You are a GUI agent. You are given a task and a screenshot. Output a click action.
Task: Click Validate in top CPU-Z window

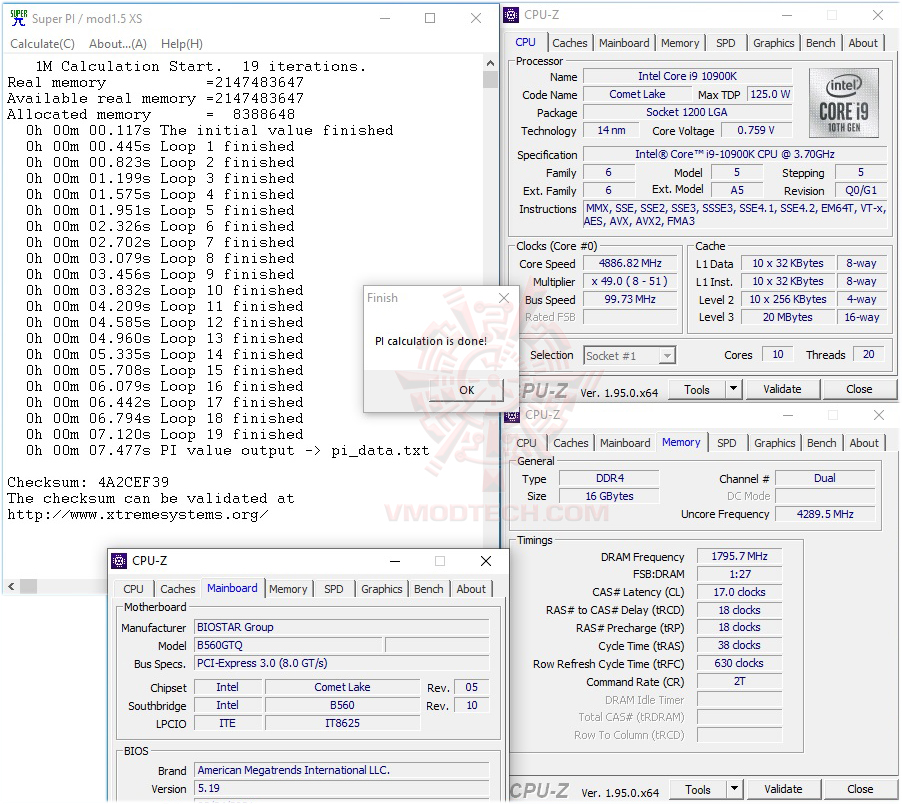tap(782, 390)
